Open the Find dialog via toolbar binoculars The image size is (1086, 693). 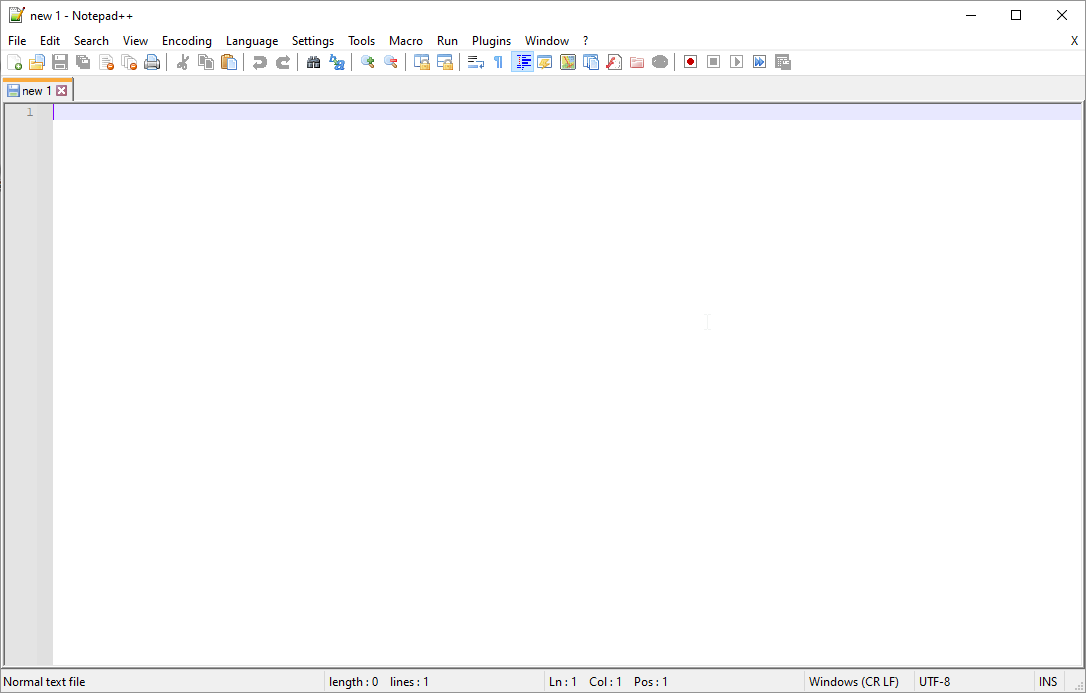313,61
